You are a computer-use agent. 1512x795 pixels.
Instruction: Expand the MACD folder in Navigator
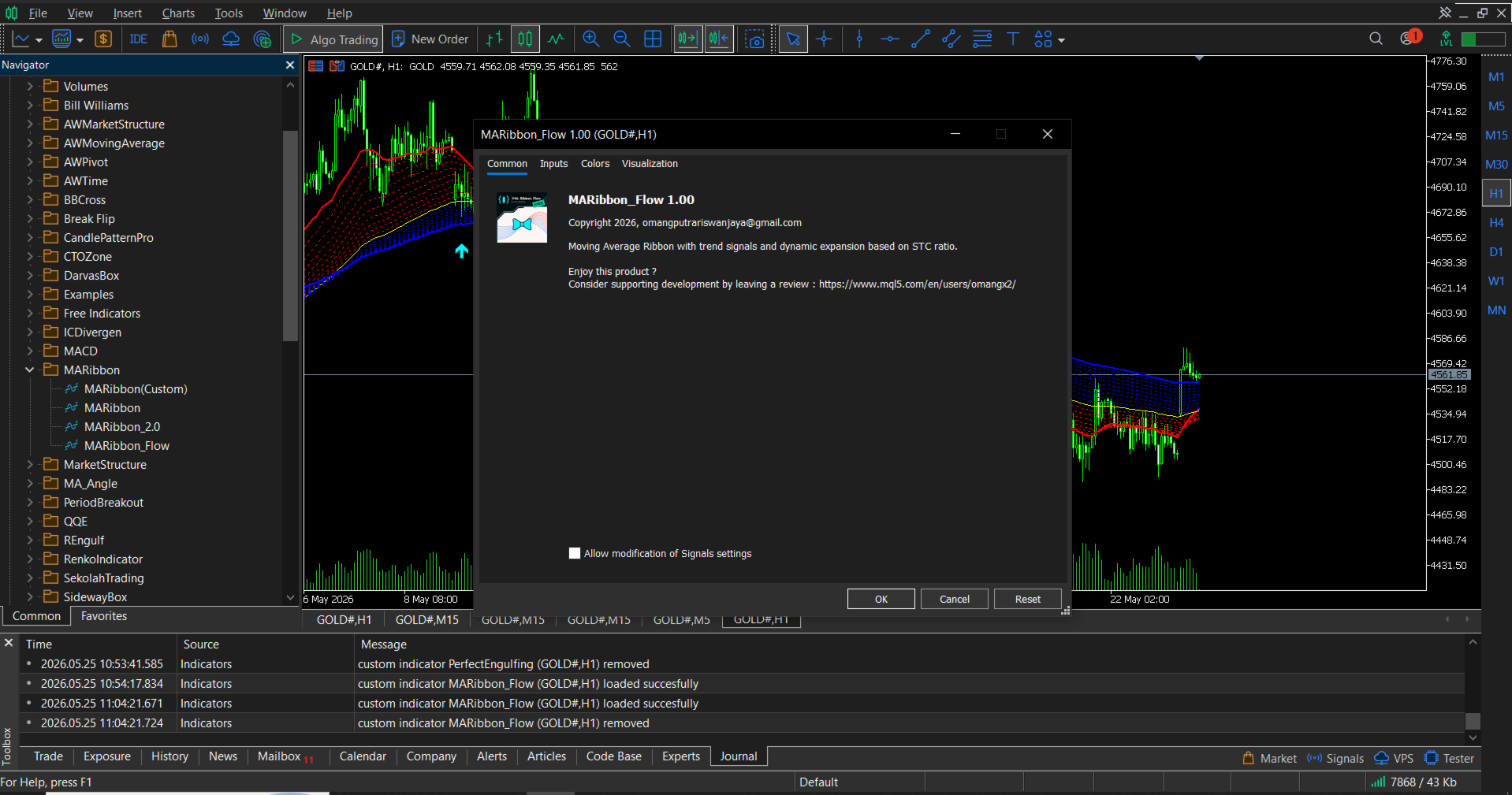tap(30, 351)
